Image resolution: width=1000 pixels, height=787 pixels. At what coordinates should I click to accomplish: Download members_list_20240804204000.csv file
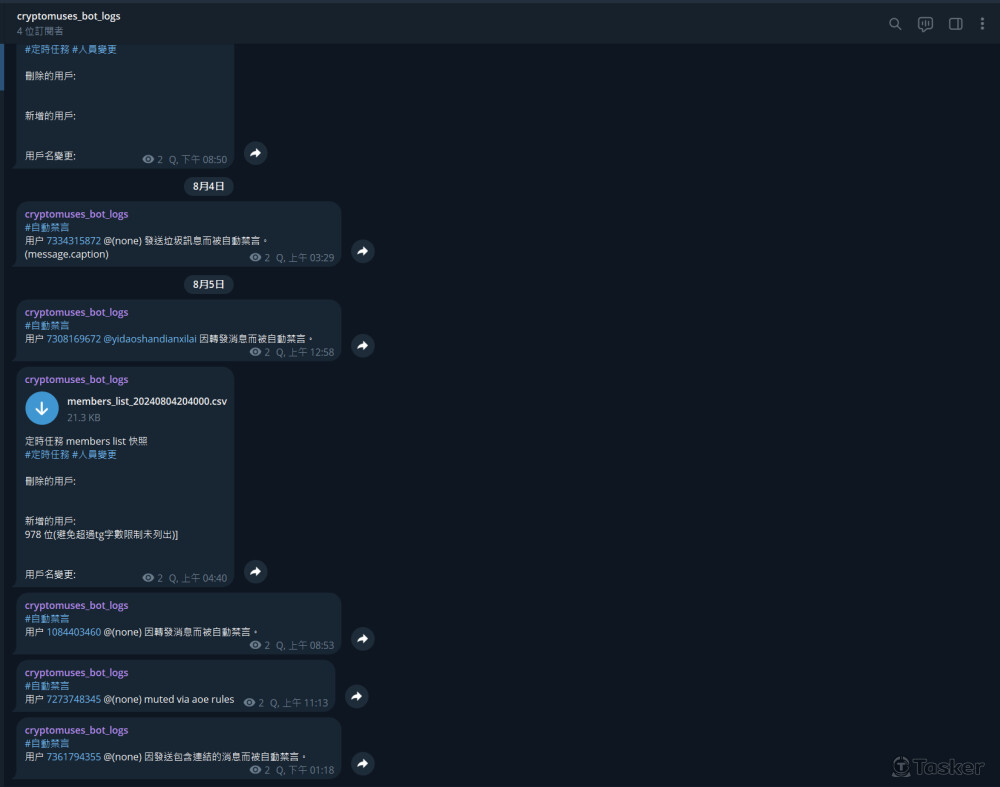pyautogui.click(x=42, y=408)
